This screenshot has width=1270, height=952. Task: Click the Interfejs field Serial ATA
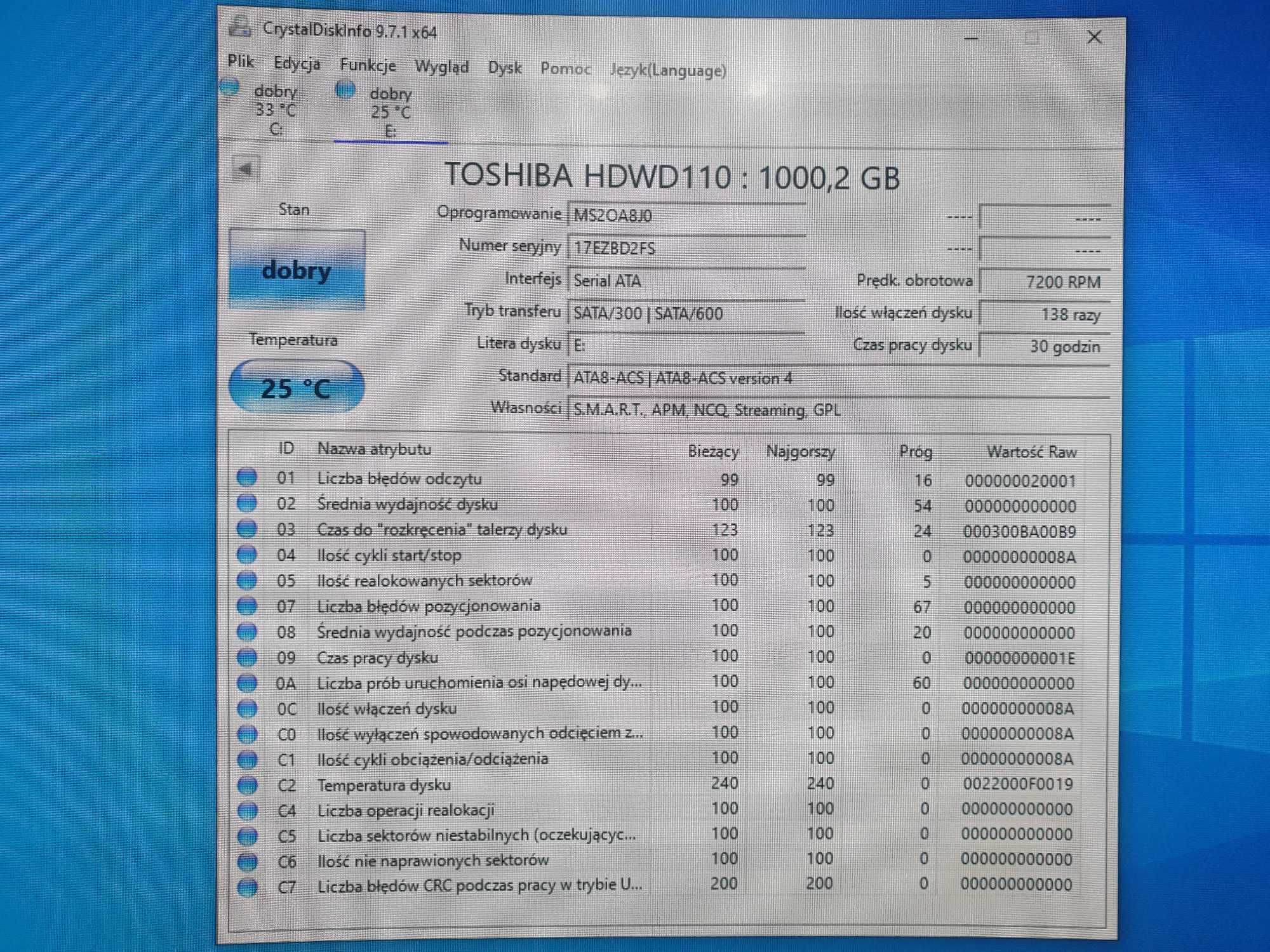pos(686,281)
